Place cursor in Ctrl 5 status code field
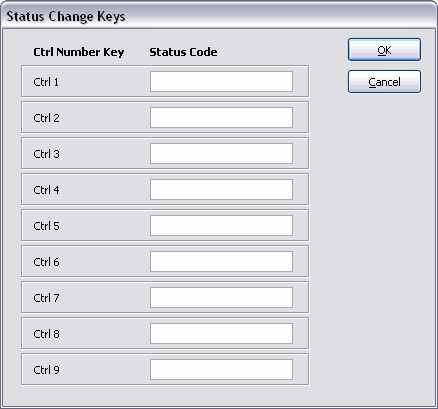Image resolution: width=438 pixels, height=409 pixels. (x=221, y=225)
